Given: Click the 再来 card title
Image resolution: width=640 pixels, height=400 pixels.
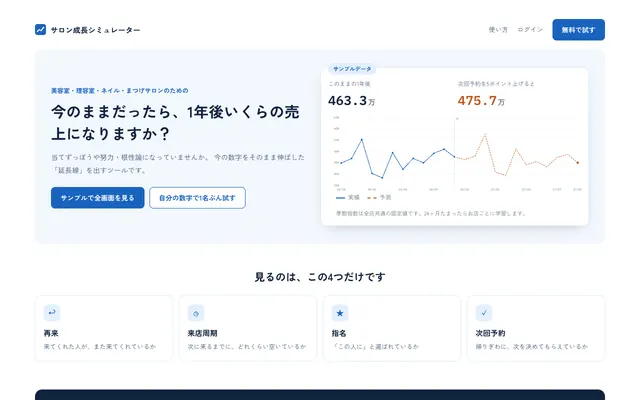Looking at the screenshot, I should (51, 333).
